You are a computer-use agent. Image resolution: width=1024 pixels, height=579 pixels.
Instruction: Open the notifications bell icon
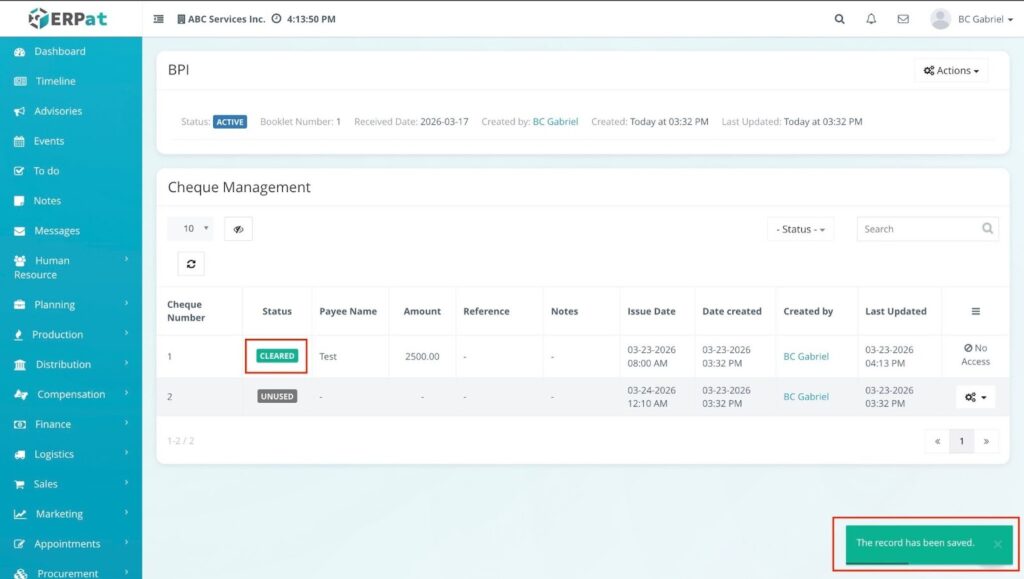click(x=871, y=19)
